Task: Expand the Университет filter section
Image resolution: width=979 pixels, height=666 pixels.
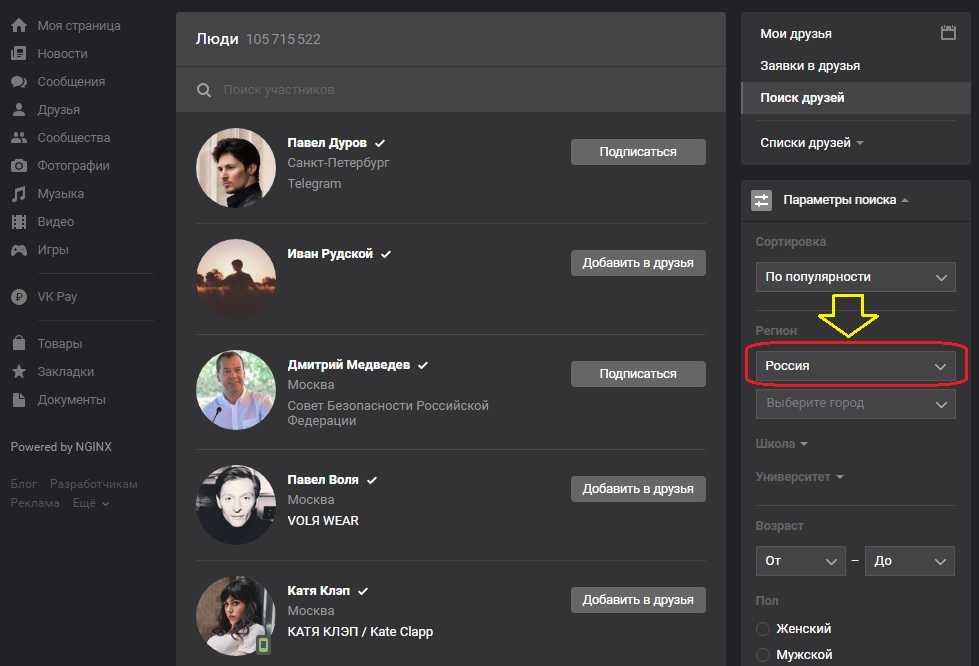Action: pyautogui.click(x=799, y=477)
